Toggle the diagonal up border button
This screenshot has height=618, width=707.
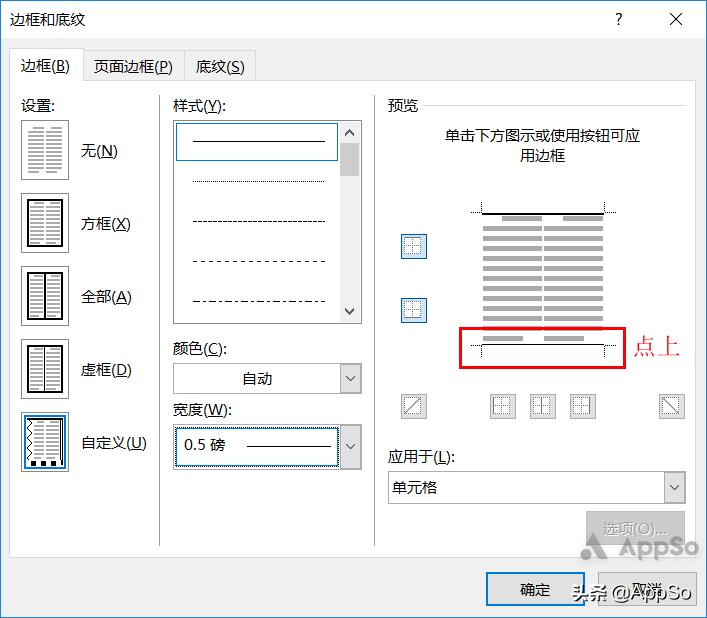[x=413, y=406]
